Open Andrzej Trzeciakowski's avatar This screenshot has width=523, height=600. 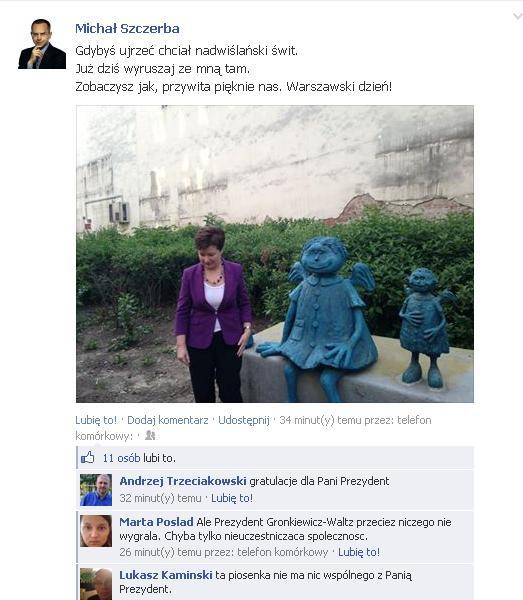coord(96,490)
